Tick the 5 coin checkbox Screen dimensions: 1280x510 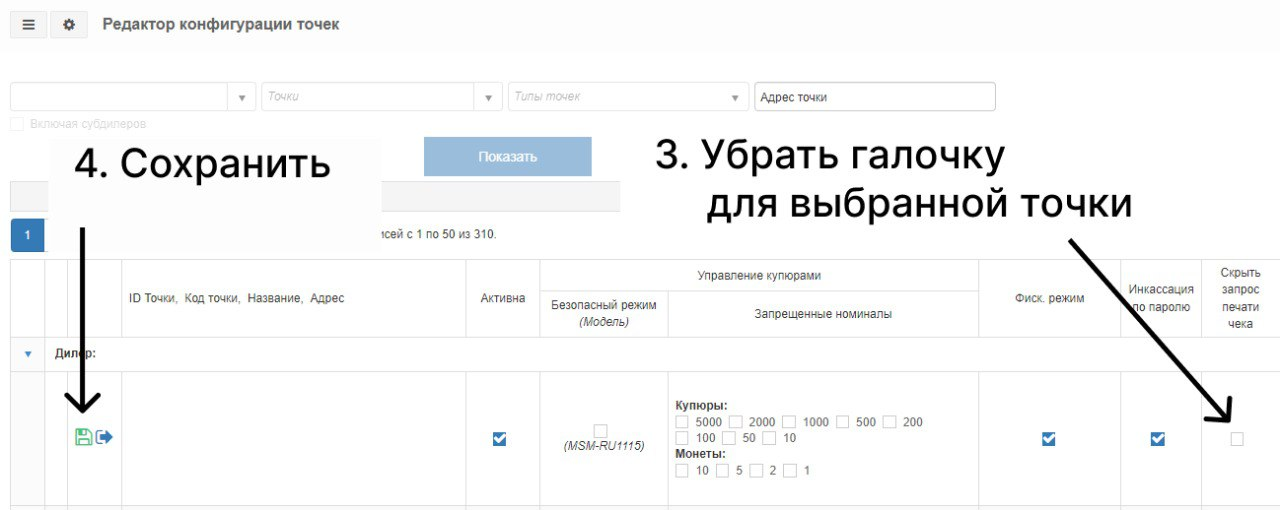[x=722, y=470]
